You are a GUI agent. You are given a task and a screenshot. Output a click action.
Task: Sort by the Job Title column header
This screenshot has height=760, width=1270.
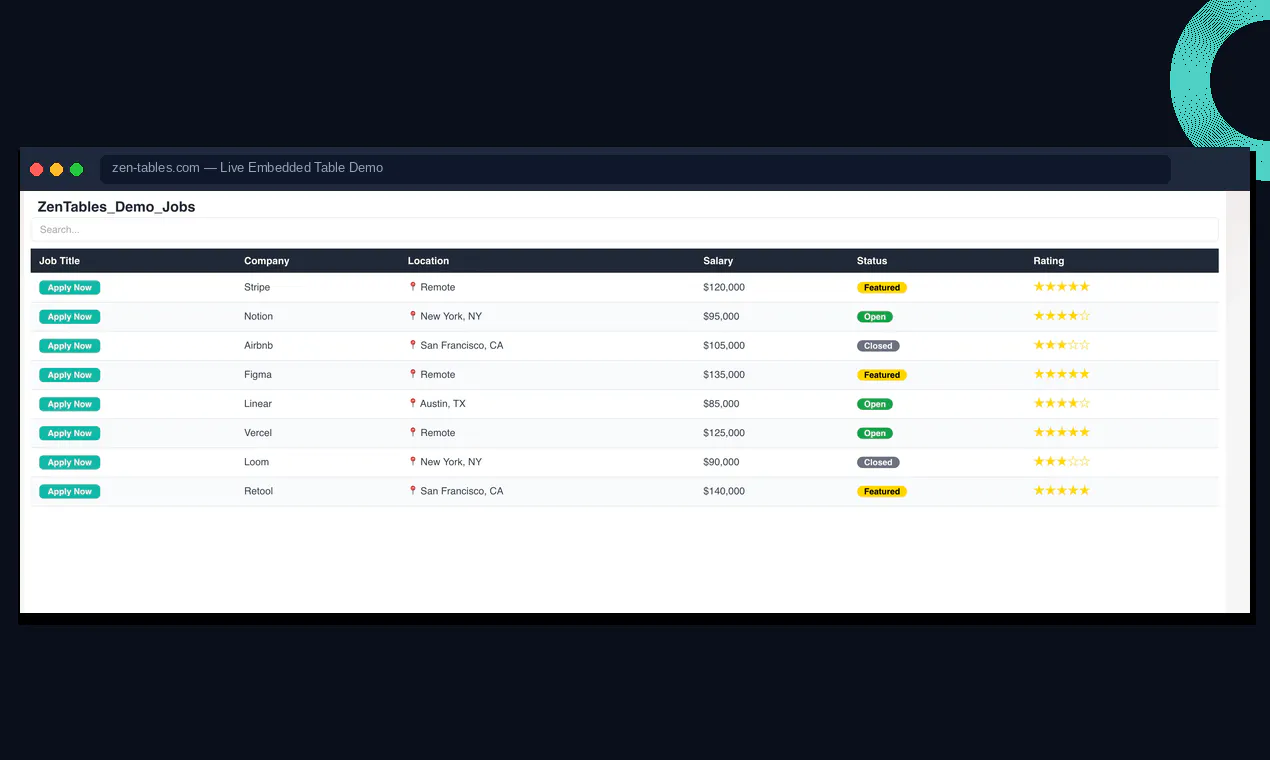(x=59, y=261)
